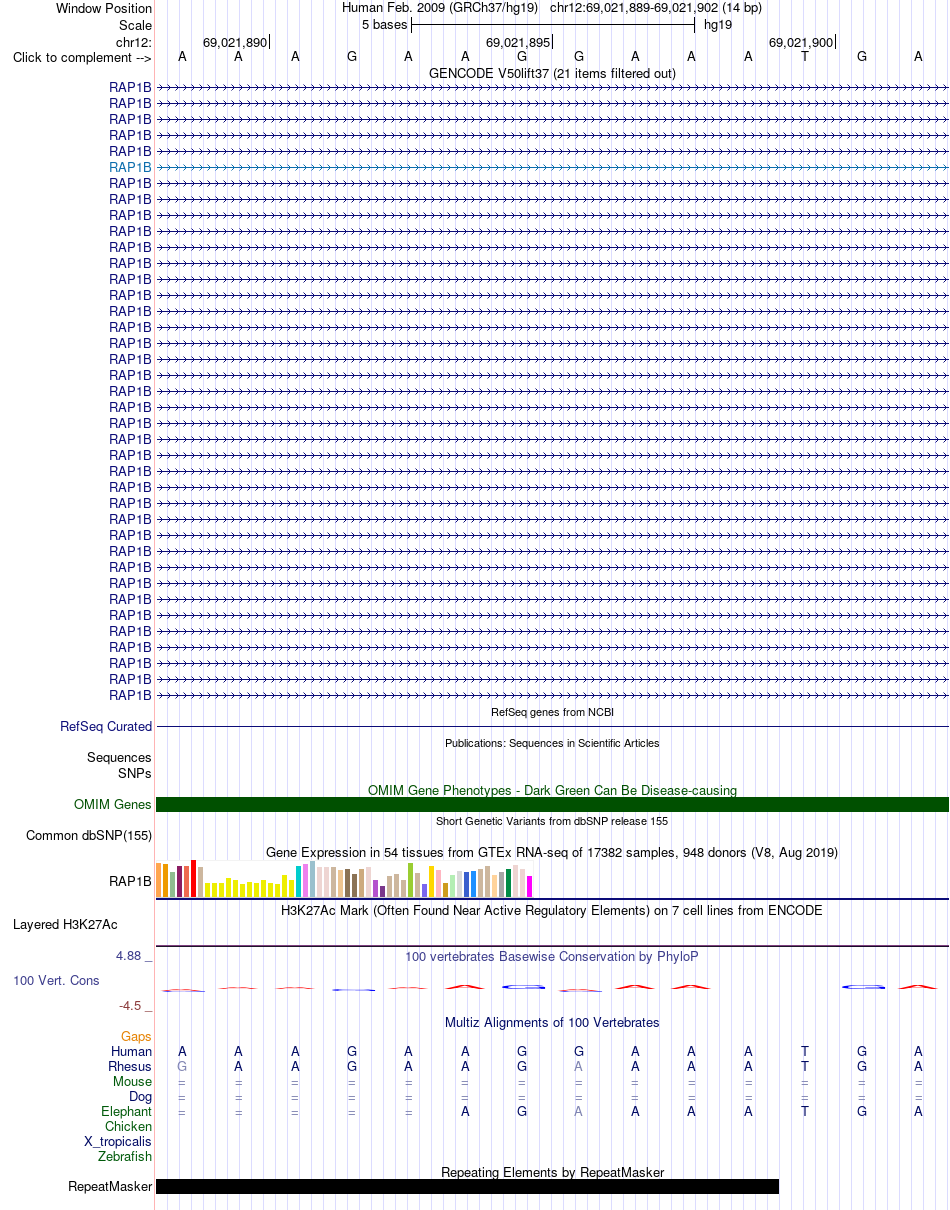Click the magenta bar in GTEx expression chart
The width and height of the screenshot is (950, 1210).
click(x=529, y=886)
